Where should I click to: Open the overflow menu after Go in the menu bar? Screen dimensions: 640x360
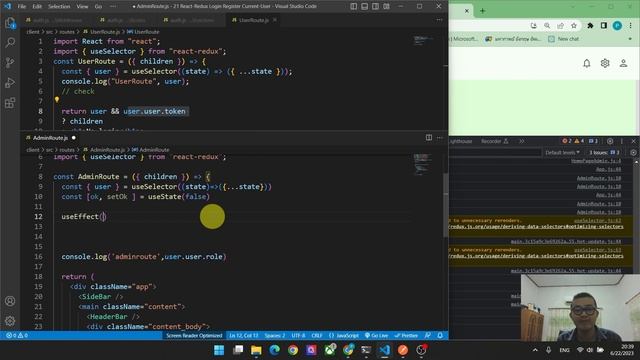point(113,7)
